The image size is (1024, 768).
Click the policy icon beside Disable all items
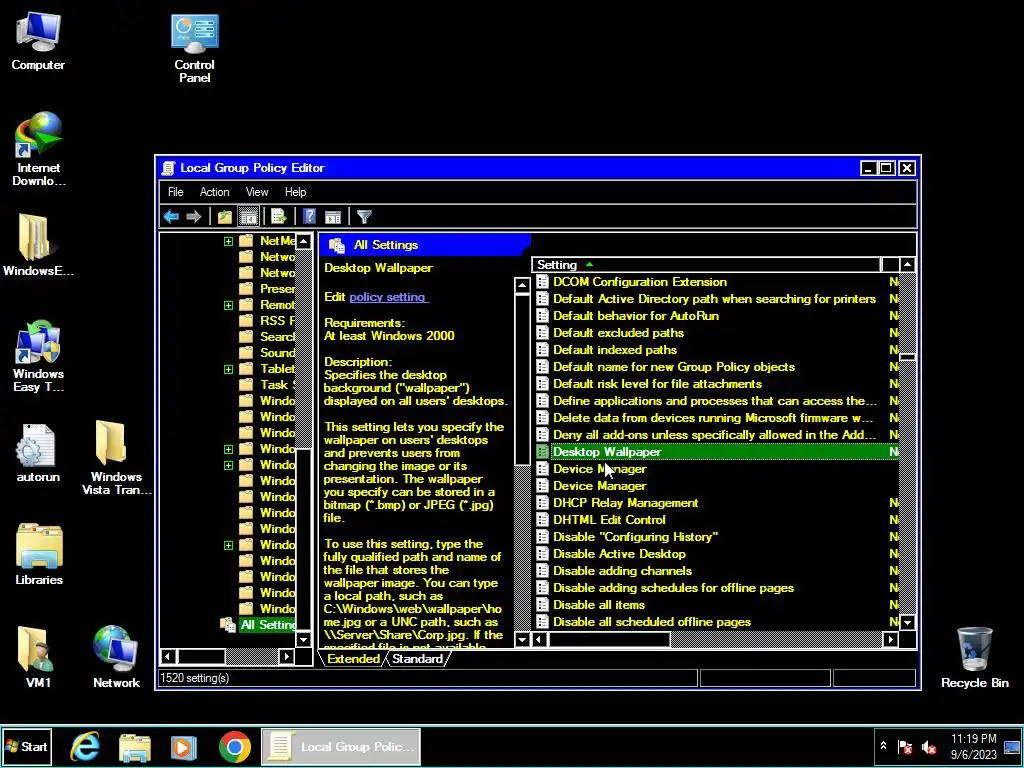click(x=542, y=605)
